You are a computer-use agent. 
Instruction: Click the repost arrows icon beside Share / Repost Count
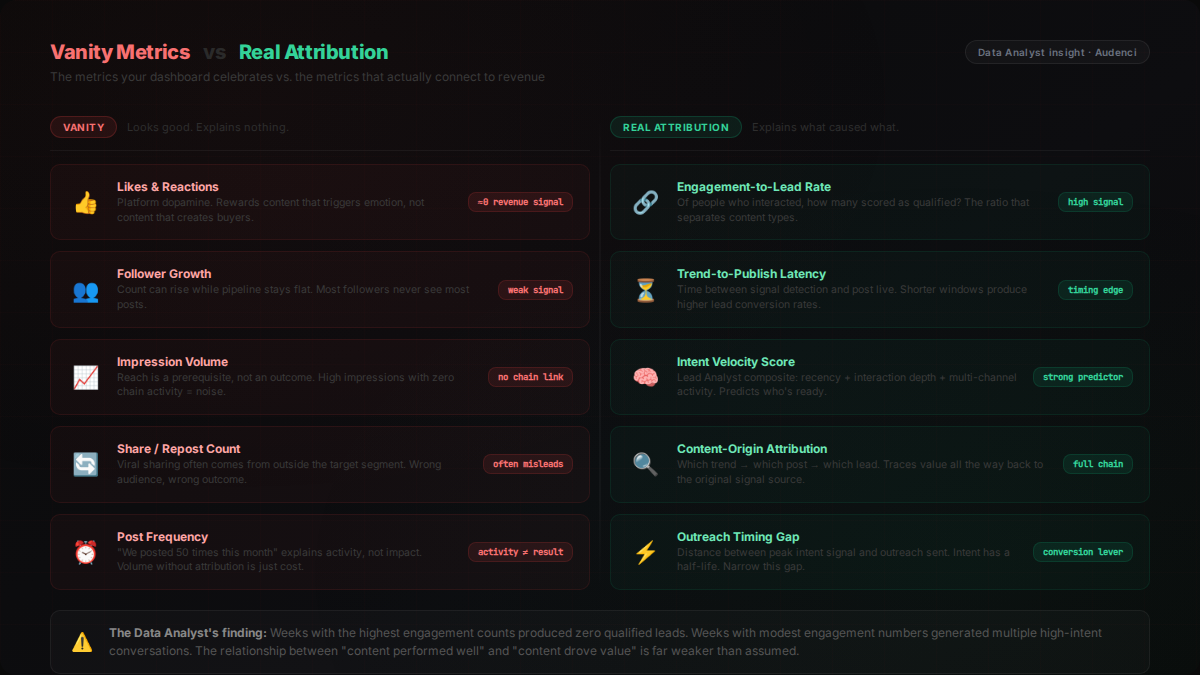(85, 465)
